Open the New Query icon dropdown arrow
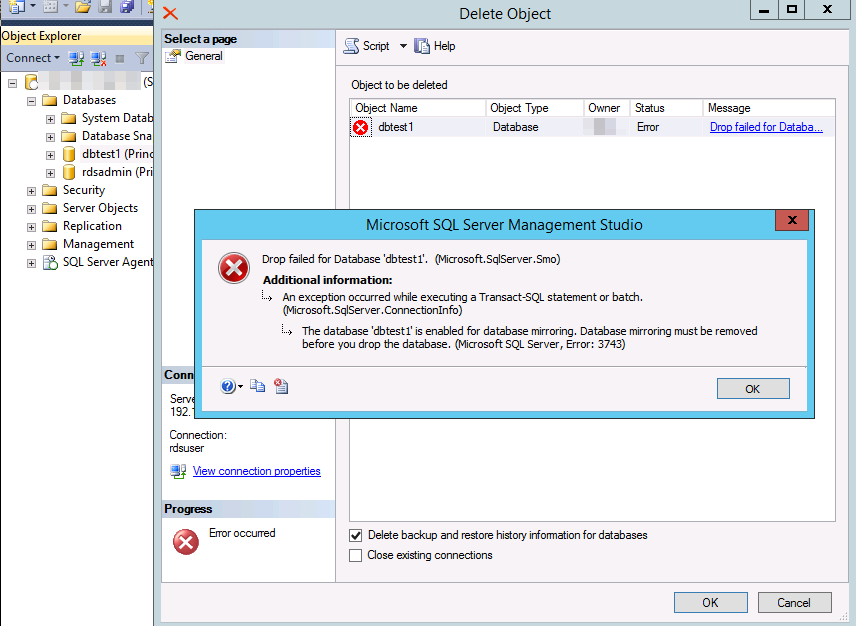The width and height of the screenshot is (856, 626). pos(33,6)
